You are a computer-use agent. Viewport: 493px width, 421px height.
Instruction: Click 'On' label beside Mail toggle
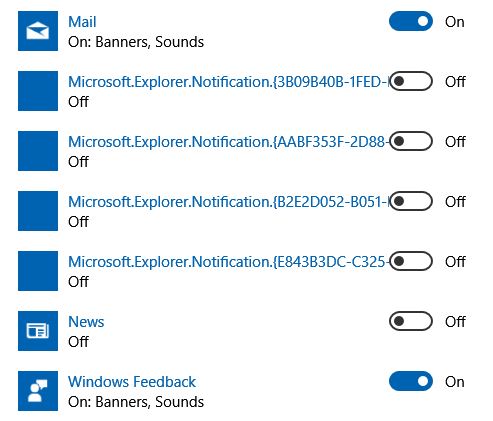pyautogui.click(x=455, y=22)
